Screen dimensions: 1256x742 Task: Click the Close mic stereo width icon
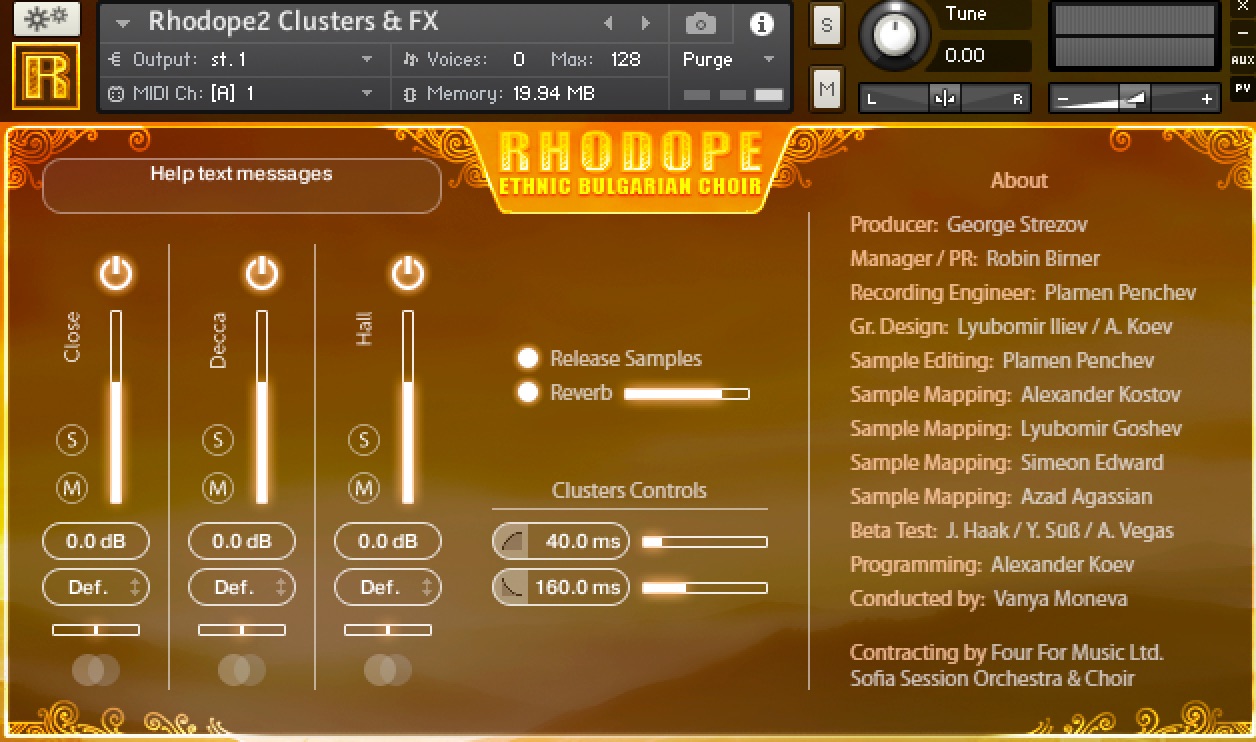point(96,670)
